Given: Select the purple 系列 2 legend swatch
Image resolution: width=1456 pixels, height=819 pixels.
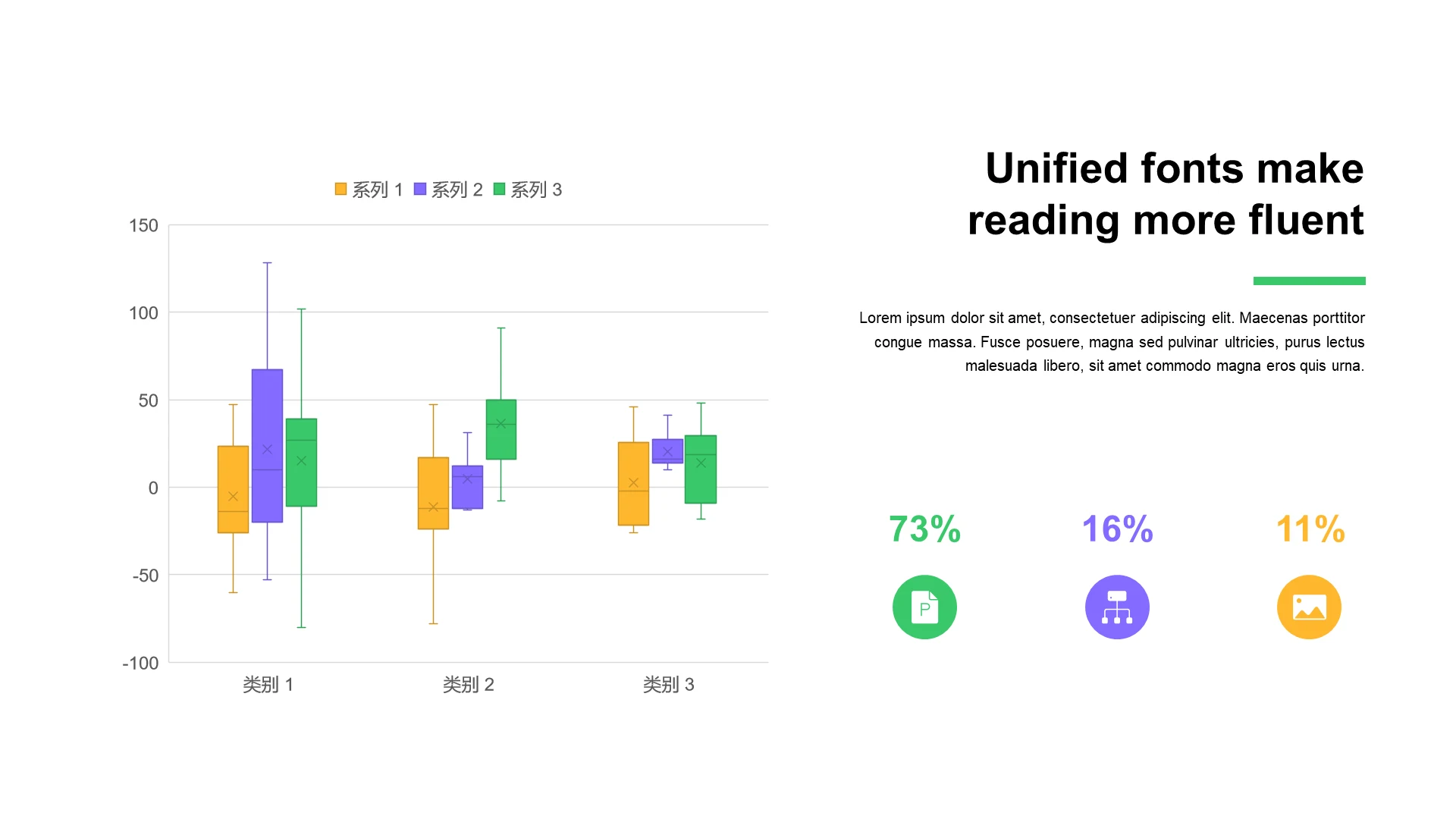Looking at the screenshot, I should (x=420, y=189).
